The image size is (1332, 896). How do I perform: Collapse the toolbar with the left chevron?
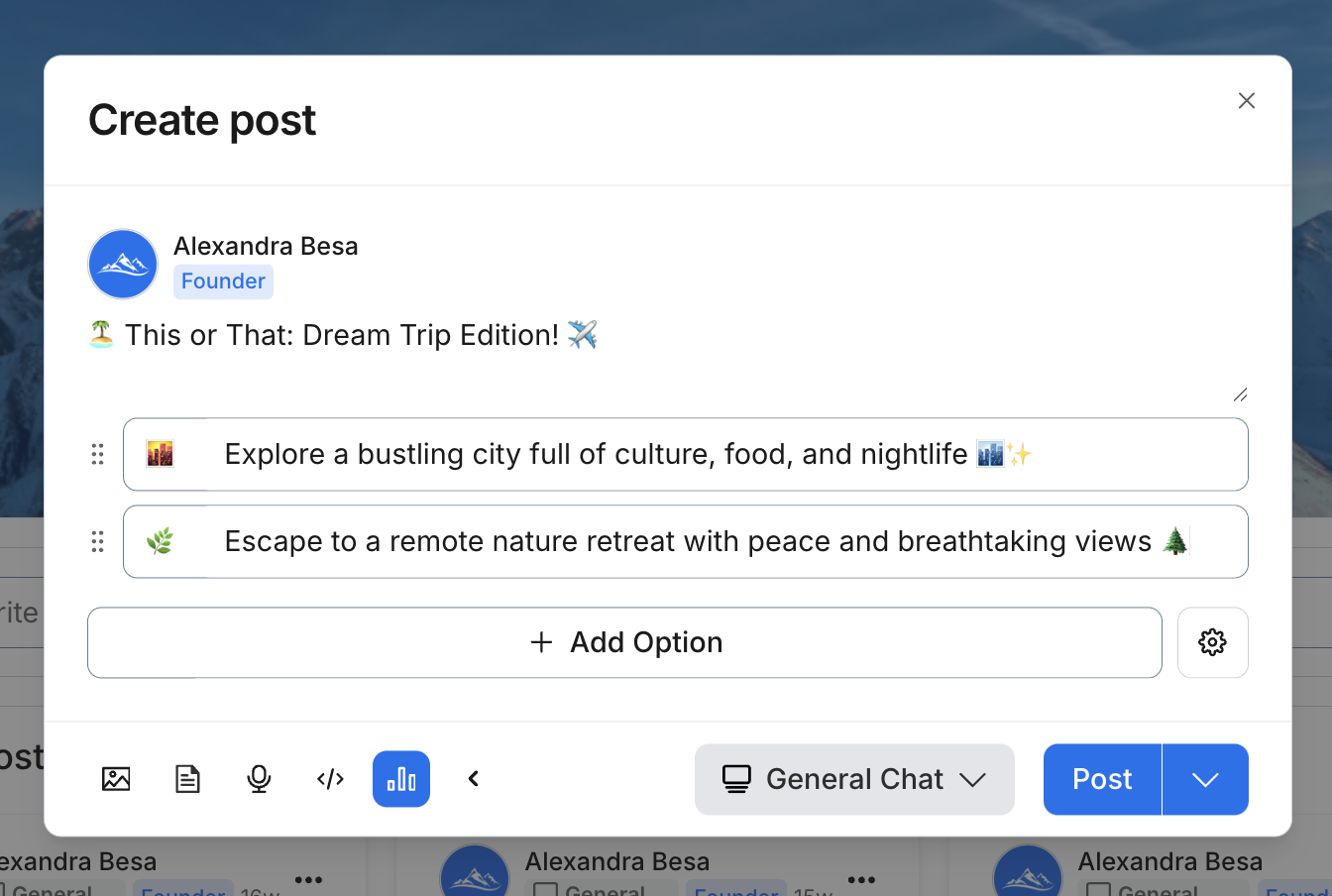coord(474,779)
